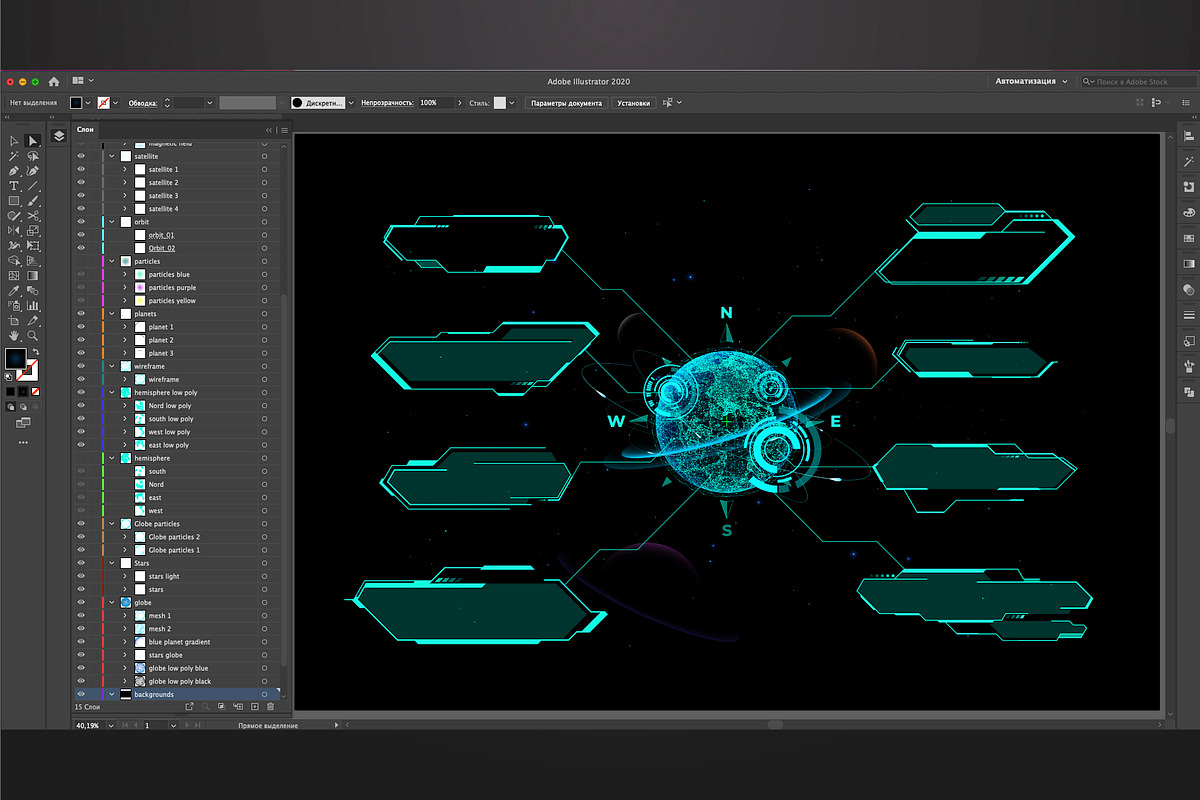Expand the planet 1 sublayer

125,327
